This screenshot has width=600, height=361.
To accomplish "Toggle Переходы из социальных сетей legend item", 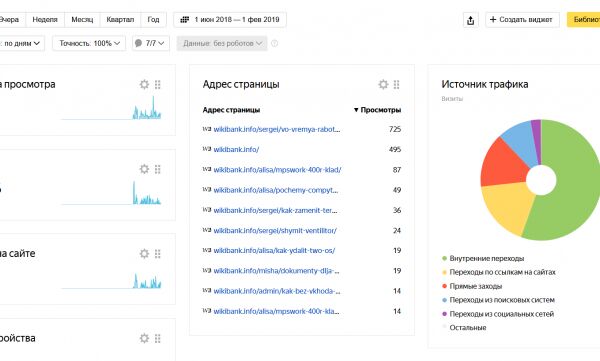I will point(497,314).
